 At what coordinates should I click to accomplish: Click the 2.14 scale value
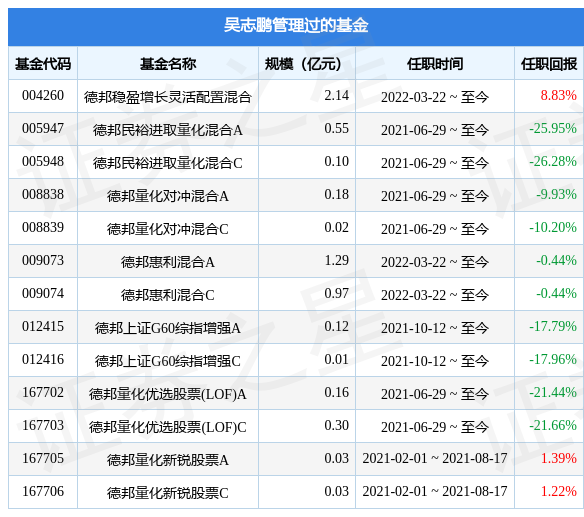pos(336,96)
